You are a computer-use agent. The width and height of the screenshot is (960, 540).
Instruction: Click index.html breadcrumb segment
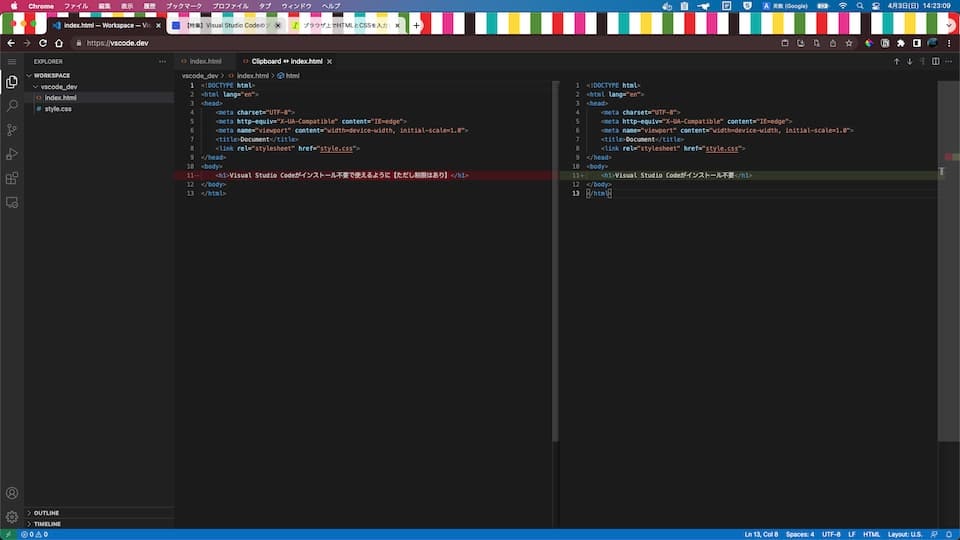pyautogui.click(x=252, y=76)
